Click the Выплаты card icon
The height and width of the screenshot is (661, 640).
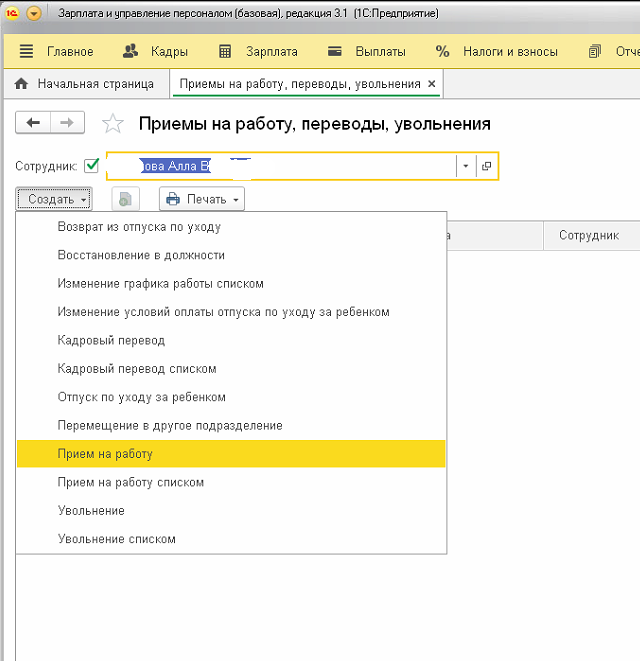(x=335, y=51)
